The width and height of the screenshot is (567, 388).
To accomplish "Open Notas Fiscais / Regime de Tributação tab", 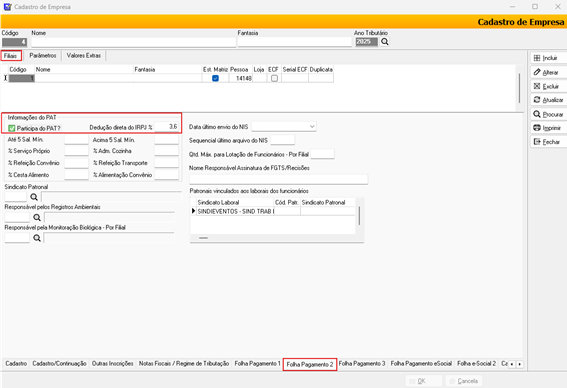I will (184, 363).
